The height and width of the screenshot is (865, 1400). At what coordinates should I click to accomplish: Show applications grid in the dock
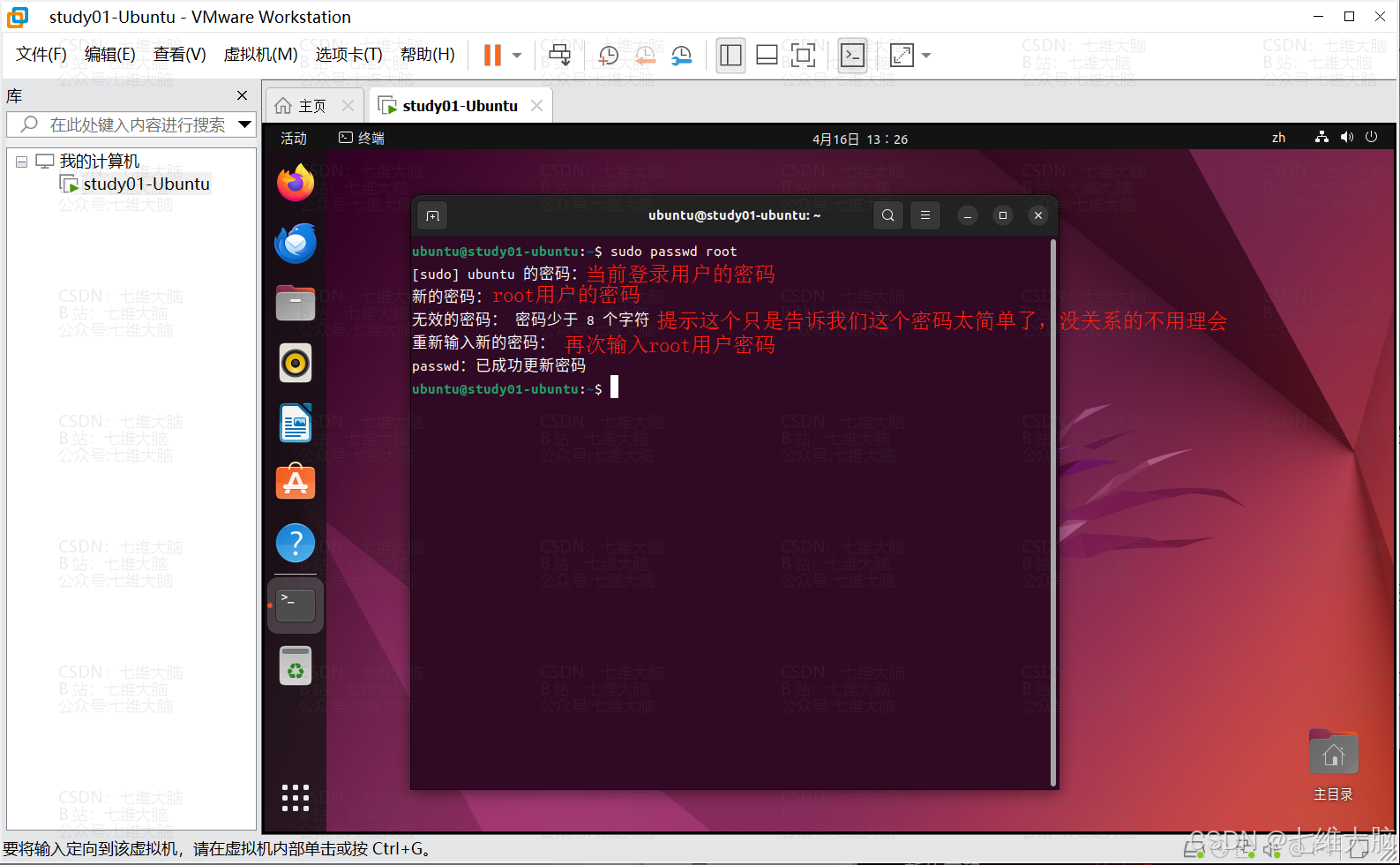296,798
